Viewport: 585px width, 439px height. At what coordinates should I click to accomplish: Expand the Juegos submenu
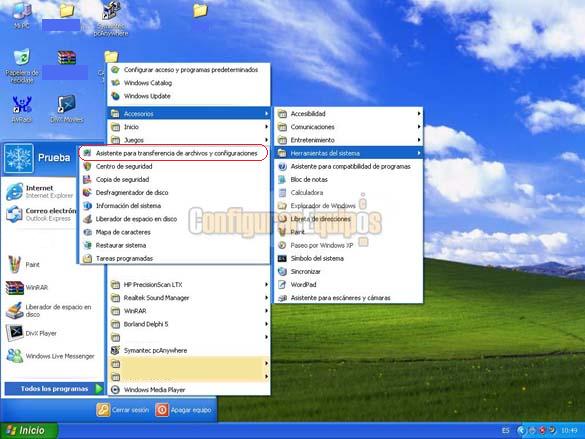tap(189, 140)
